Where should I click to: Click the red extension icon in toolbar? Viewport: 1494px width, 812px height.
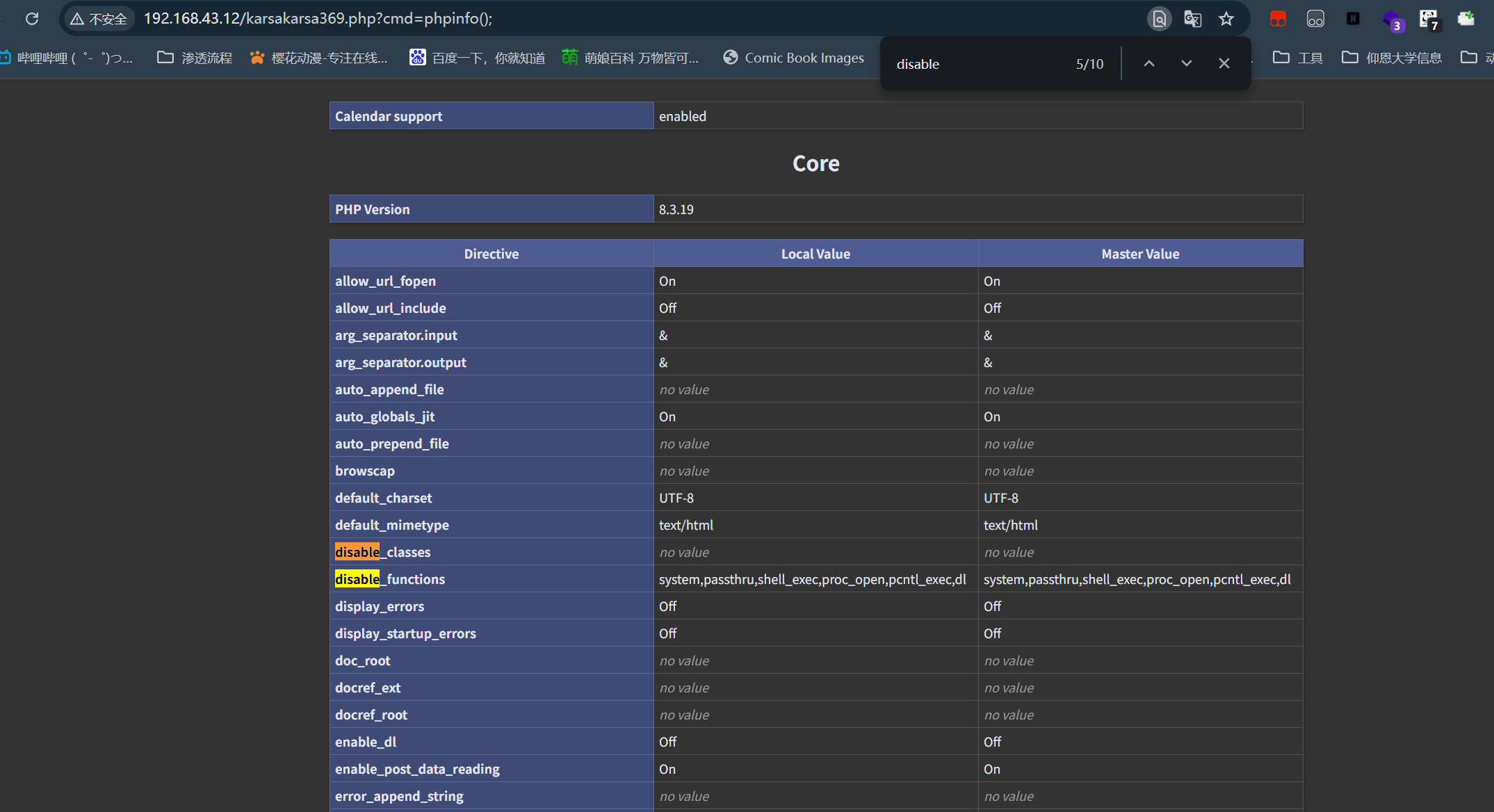click(1278, 19)
